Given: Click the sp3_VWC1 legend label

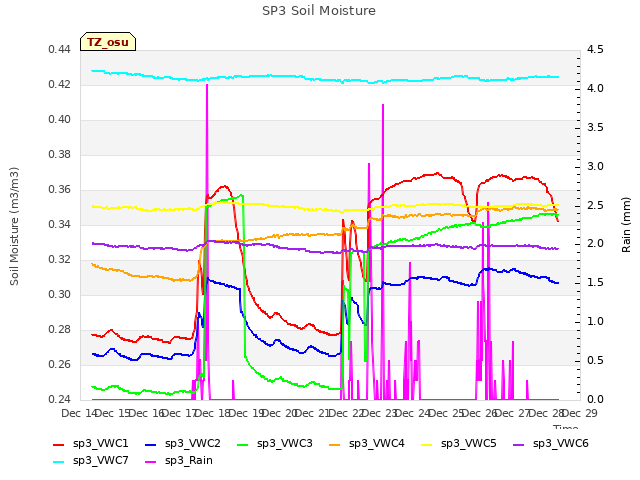Looking at the screenshot, I should [100, 444].
